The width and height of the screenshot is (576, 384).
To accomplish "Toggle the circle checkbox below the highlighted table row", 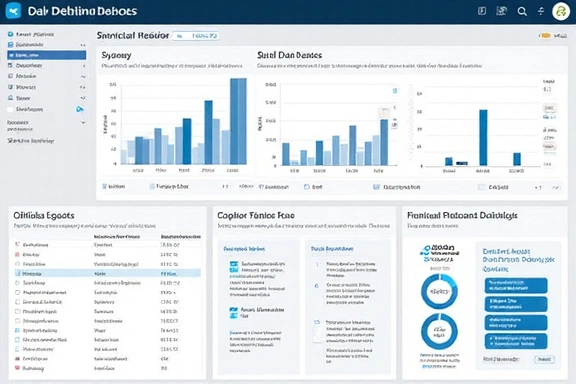I will pos(17,283).
